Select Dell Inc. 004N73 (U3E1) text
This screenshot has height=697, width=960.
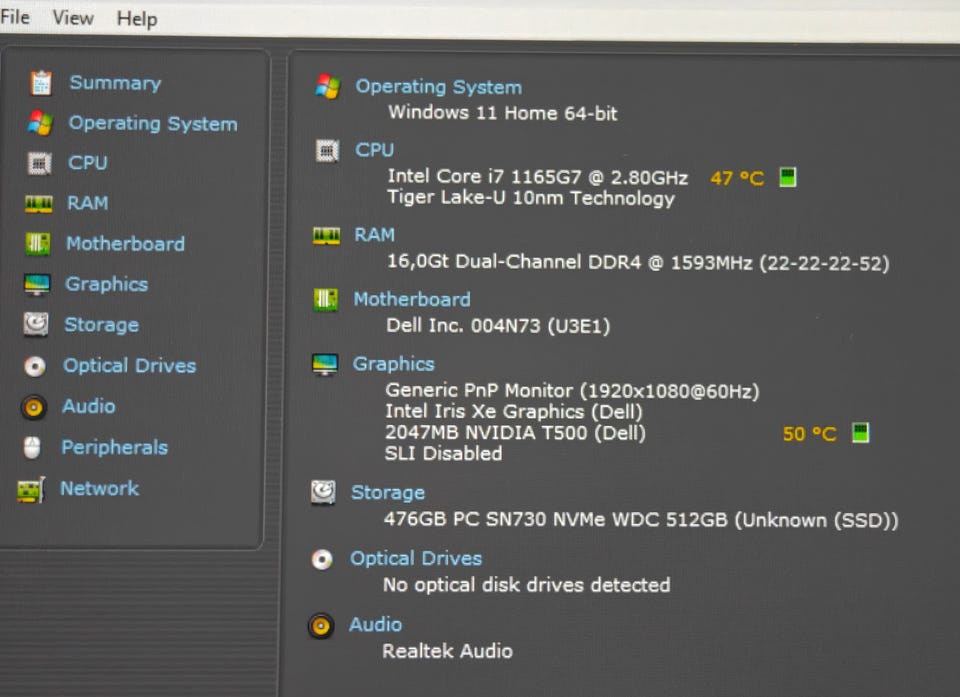point(498,326)
